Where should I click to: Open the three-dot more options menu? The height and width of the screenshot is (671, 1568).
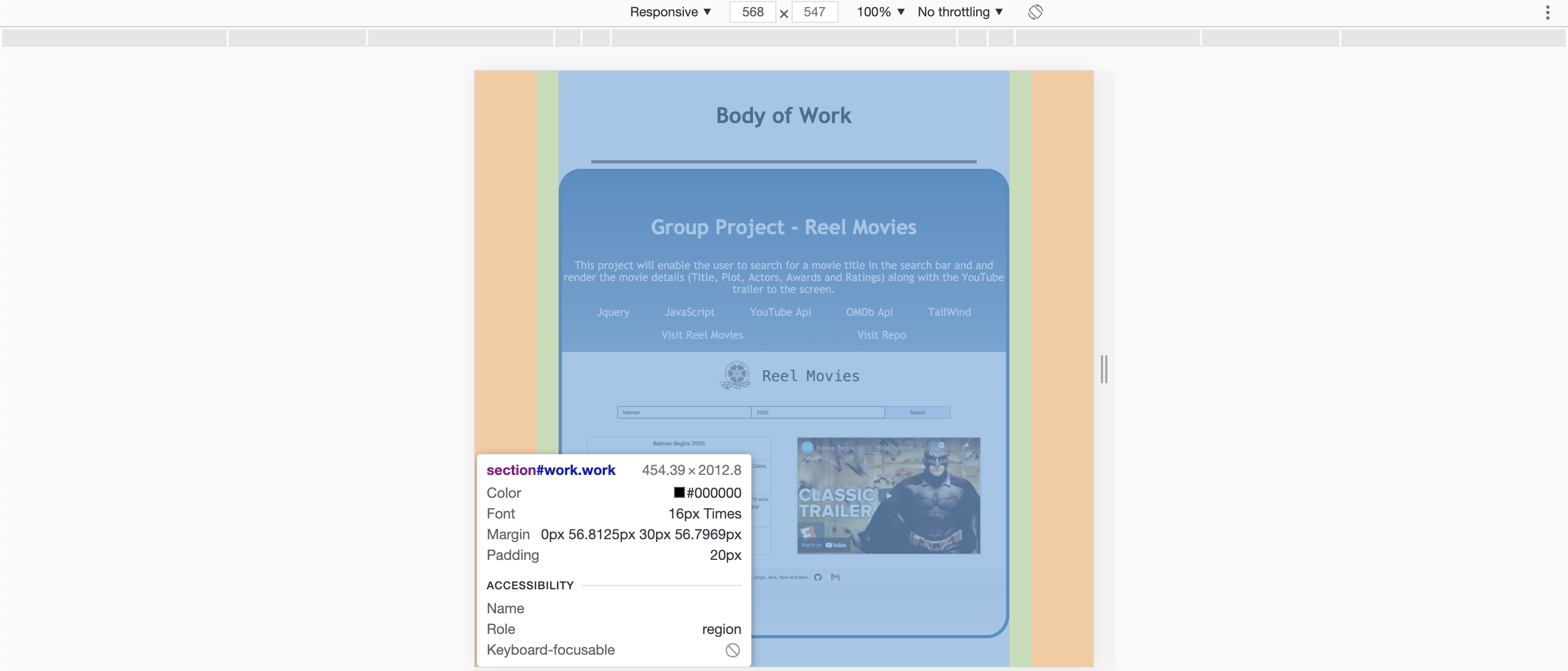[x=1547, y=12]
